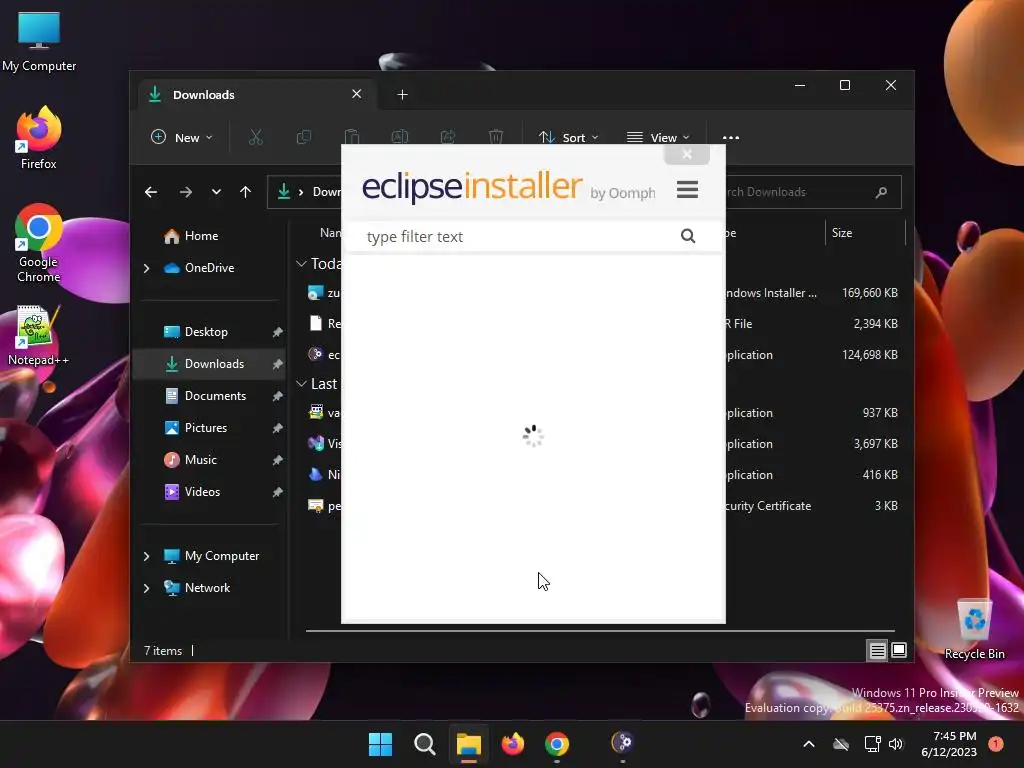Open the See more ellipsis menu
Image resolution: width=1024 pixels, height=768 pixels.
click(731, 137)
